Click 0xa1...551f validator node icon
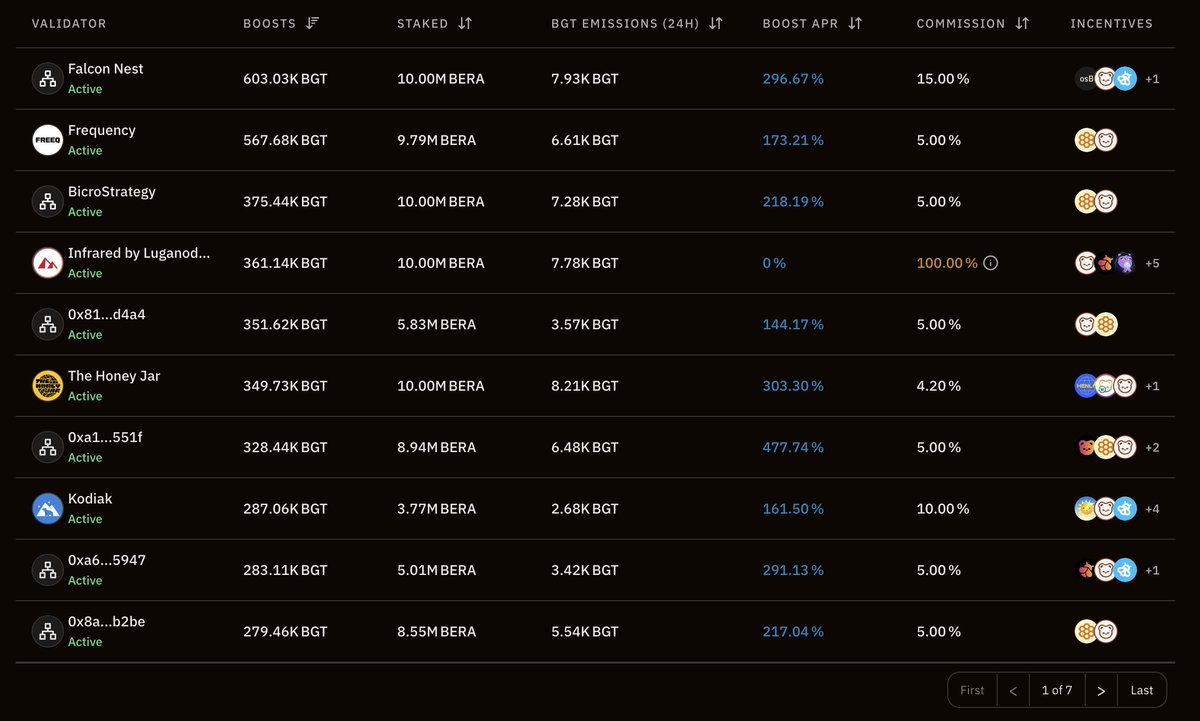This screenshot has width=1200, height=721. 47,447
